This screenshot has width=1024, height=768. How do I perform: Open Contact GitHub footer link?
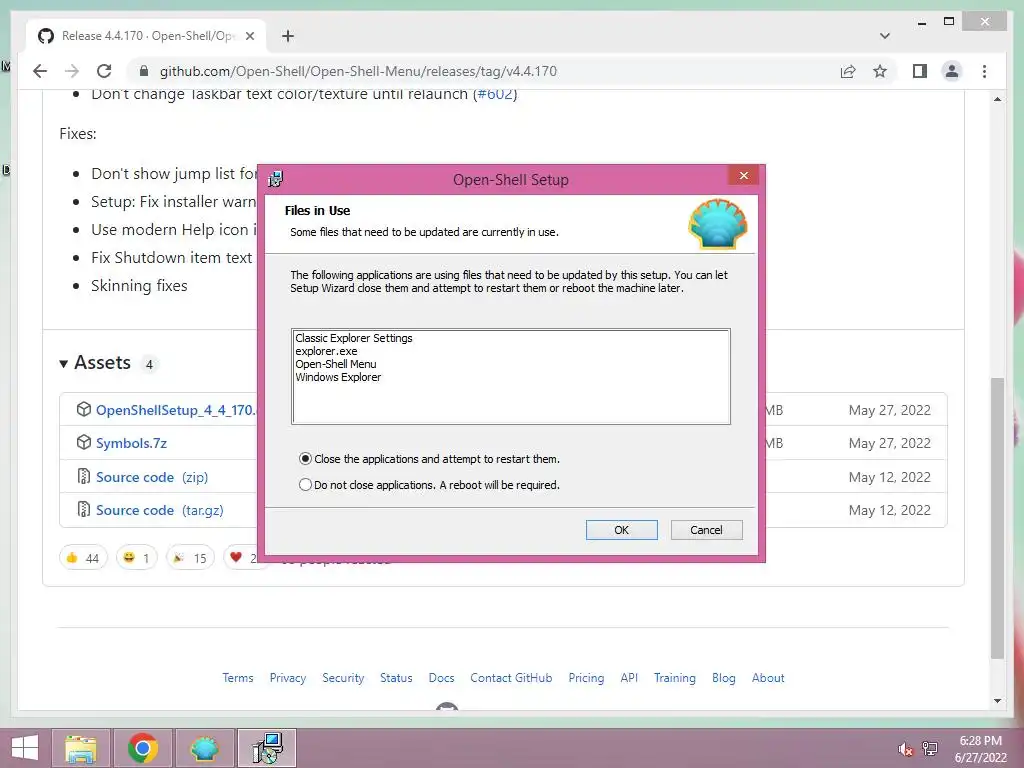pyautogui.click(x=511, y=678)
